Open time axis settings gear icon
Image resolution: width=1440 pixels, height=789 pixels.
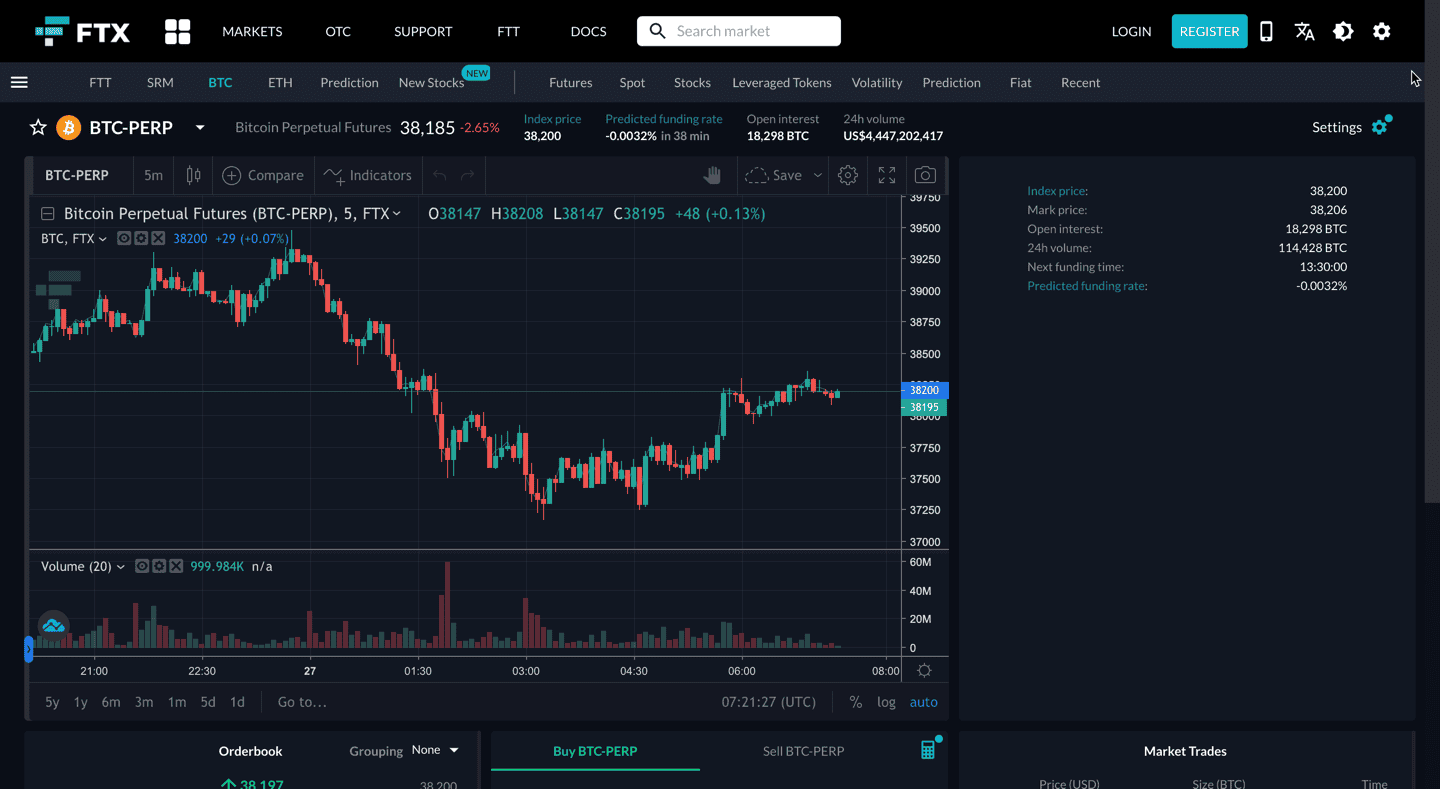point(925,671)
